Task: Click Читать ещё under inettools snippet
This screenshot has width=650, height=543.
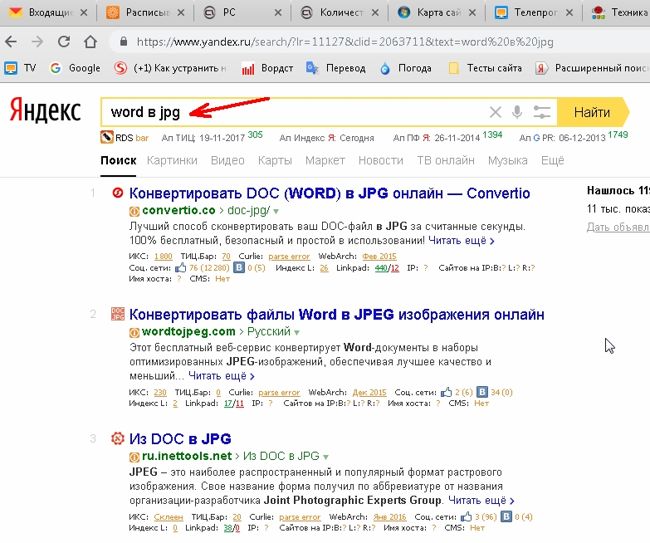Action: coord(481,500)
